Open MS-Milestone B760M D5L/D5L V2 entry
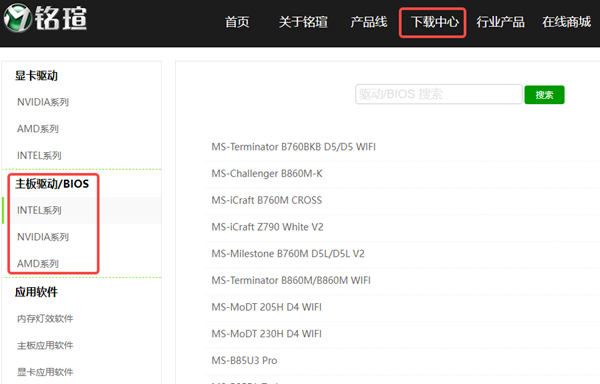 288,254
